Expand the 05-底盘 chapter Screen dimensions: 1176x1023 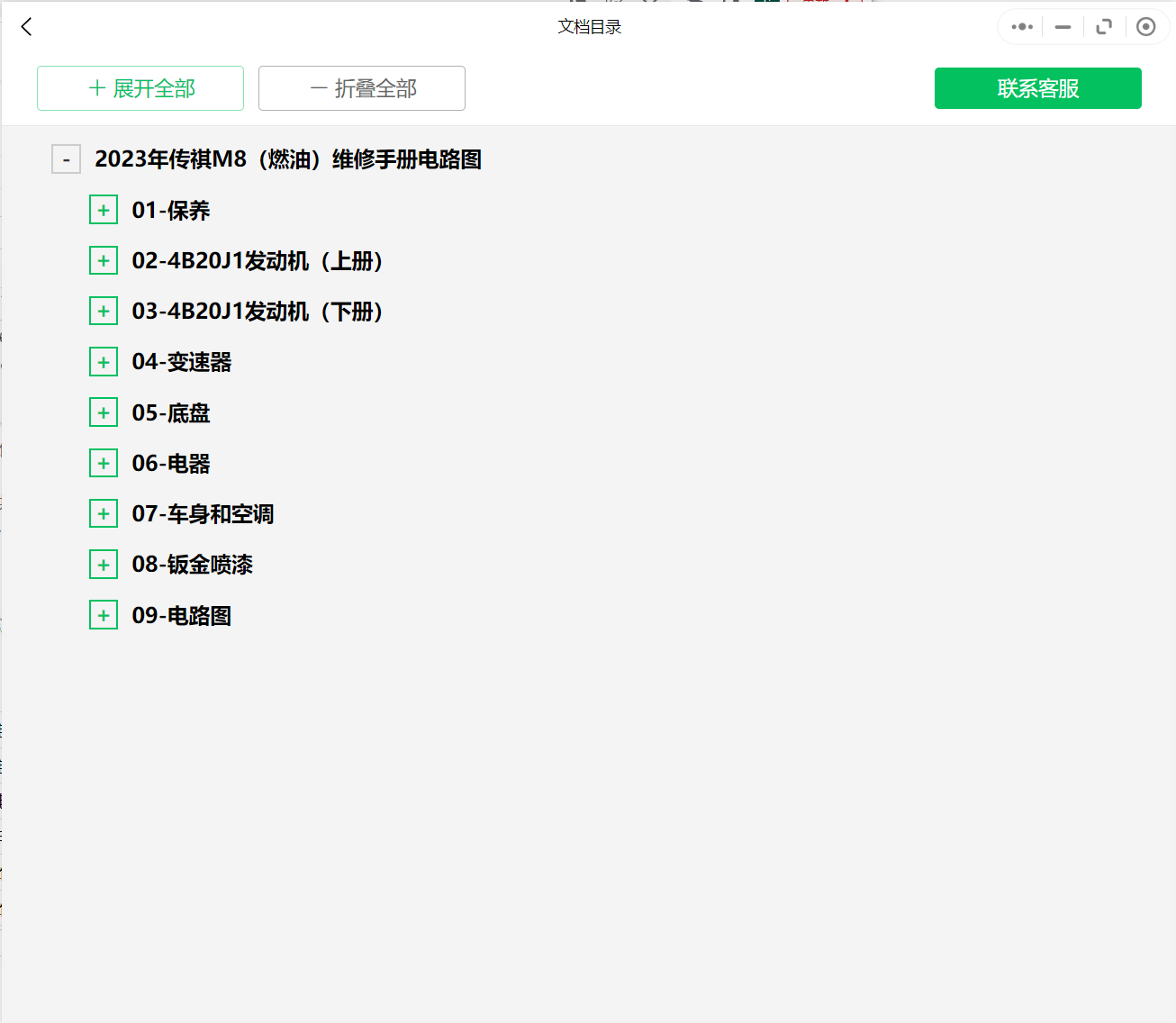tap(104, 412)
